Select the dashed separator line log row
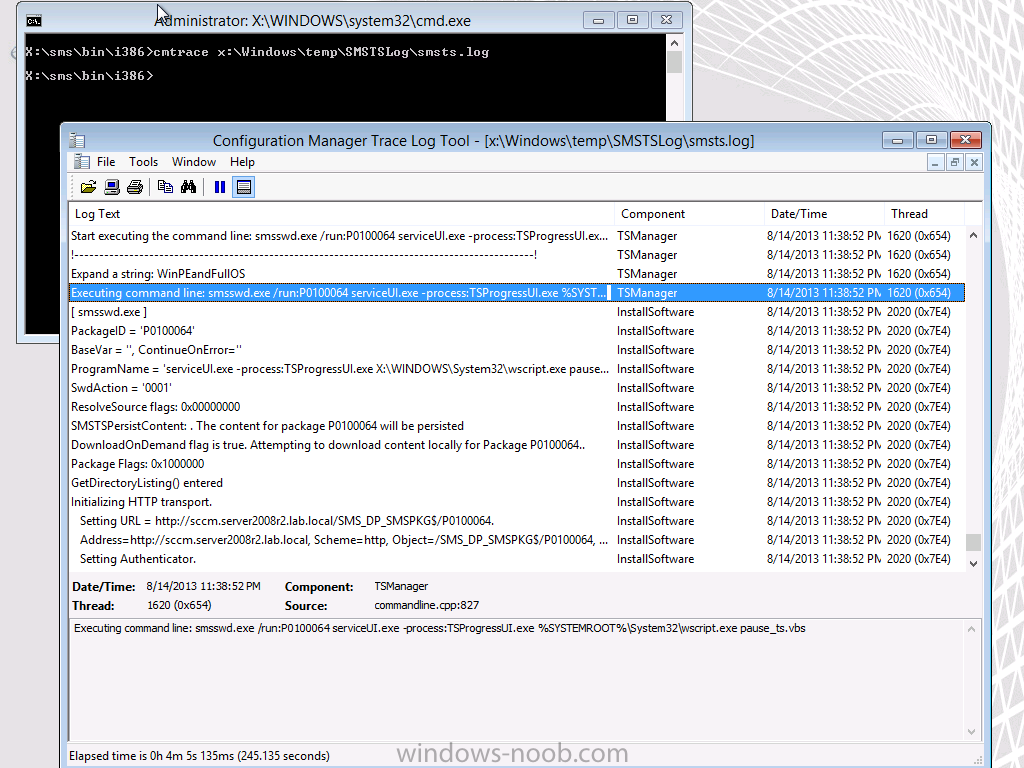Image resolution: width=1024 pixels, height=768 pixels. pyautogui.click(x=517, y=255)
